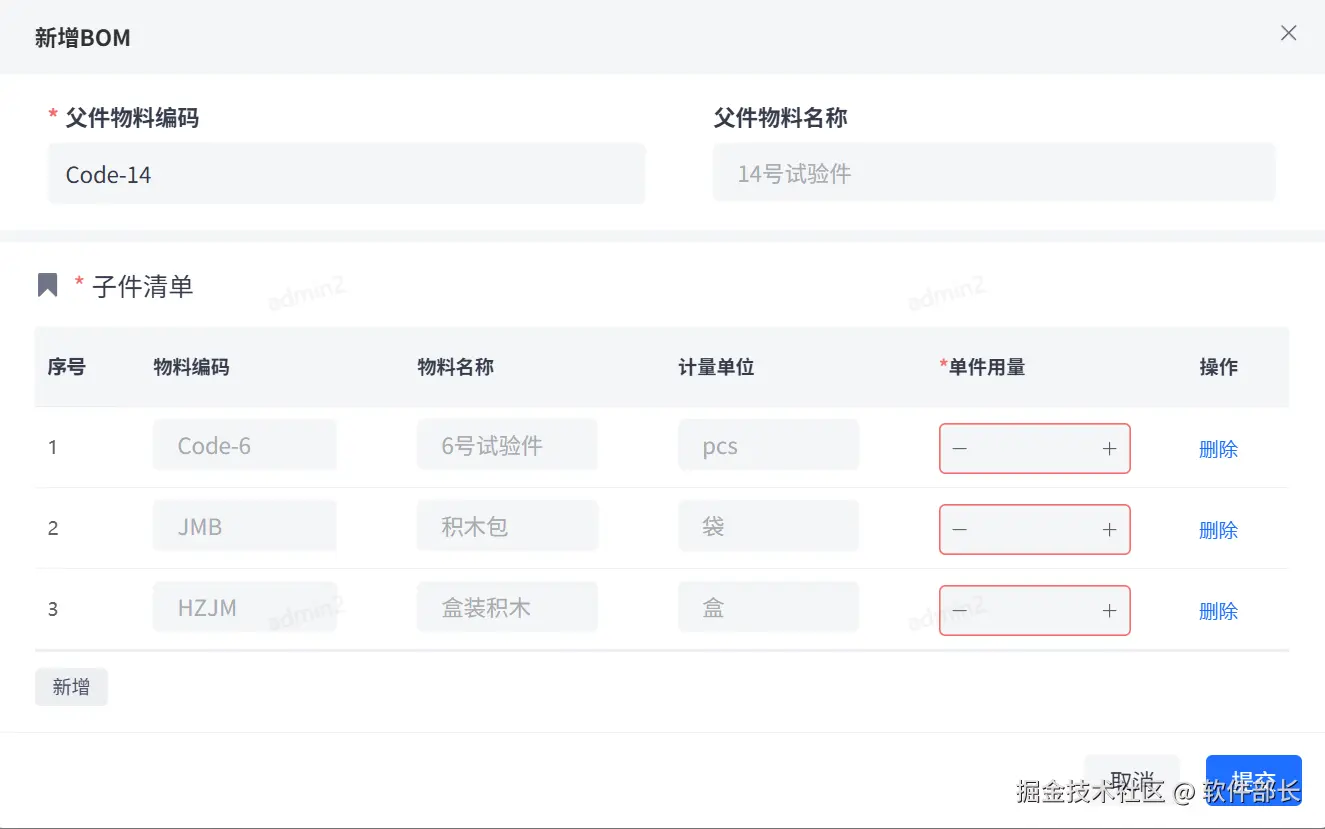
Task: Increase 单件用量 for the JMB row
Action: tap(1109, 530)
